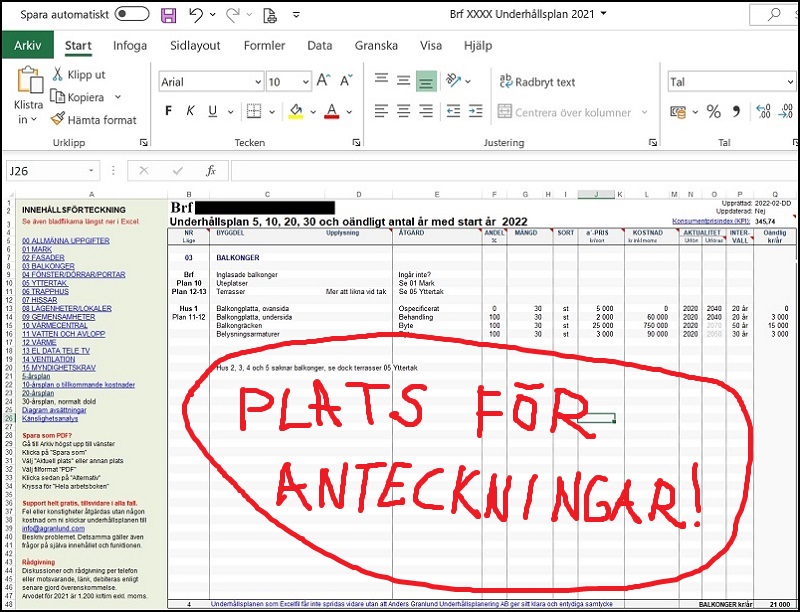
Task: Click the search magnifier box
Action: (774, 14)
